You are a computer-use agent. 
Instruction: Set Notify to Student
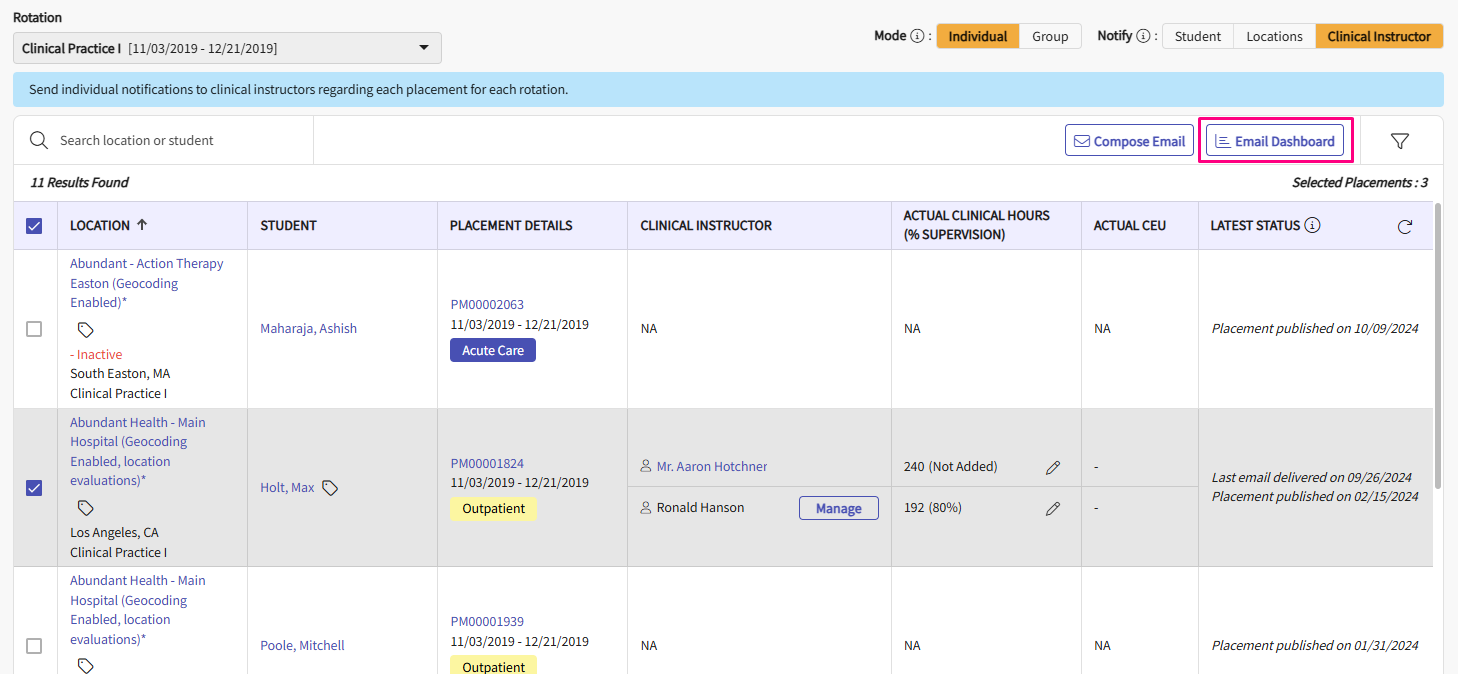click(x=1198, y=36)
